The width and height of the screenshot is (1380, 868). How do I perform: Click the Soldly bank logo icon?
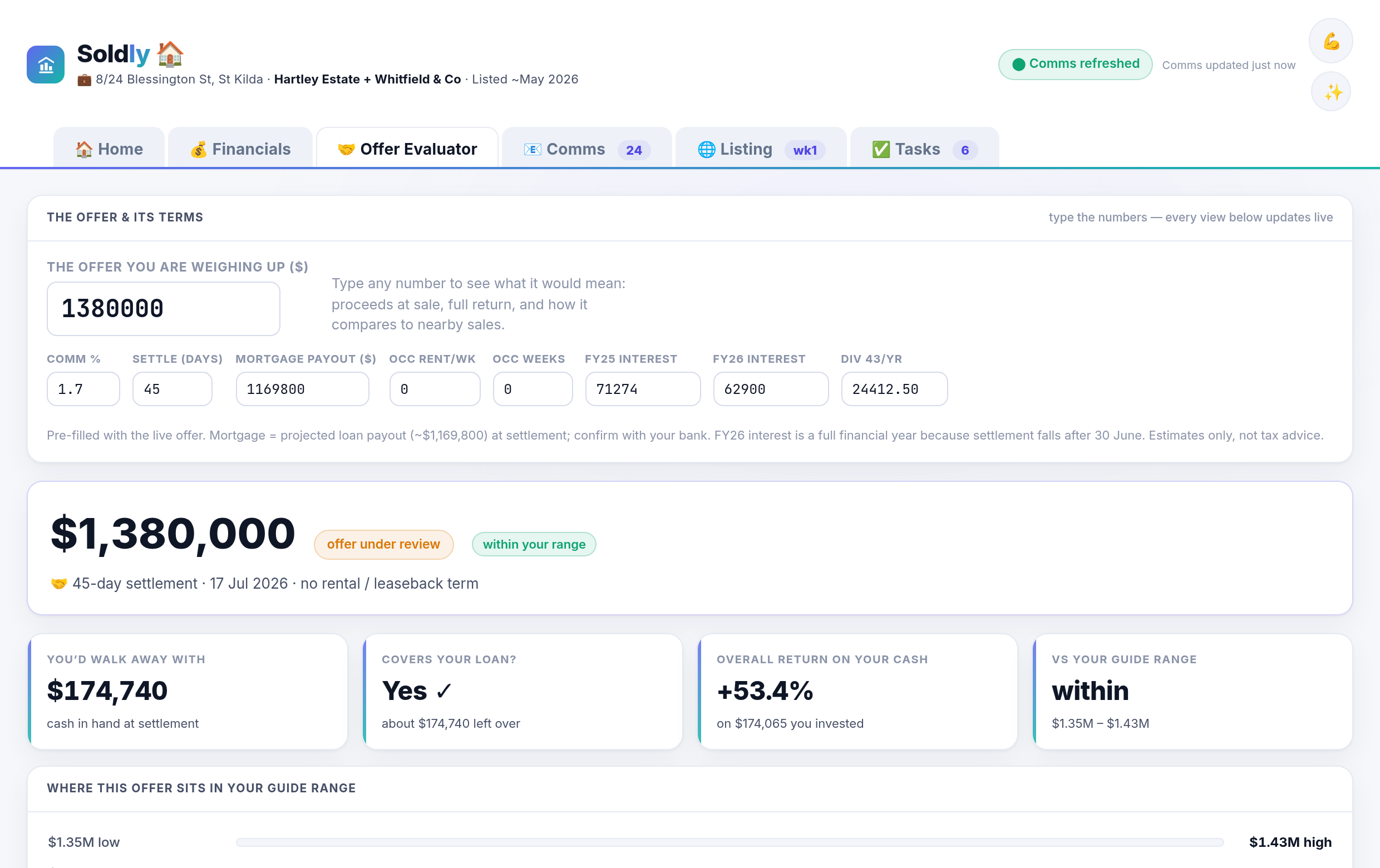point(45,65)
